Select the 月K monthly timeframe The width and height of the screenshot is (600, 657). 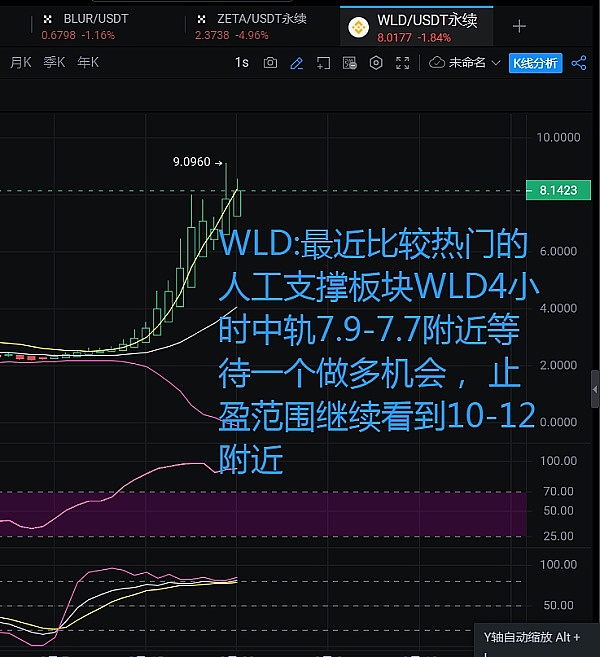click(21, 63)
